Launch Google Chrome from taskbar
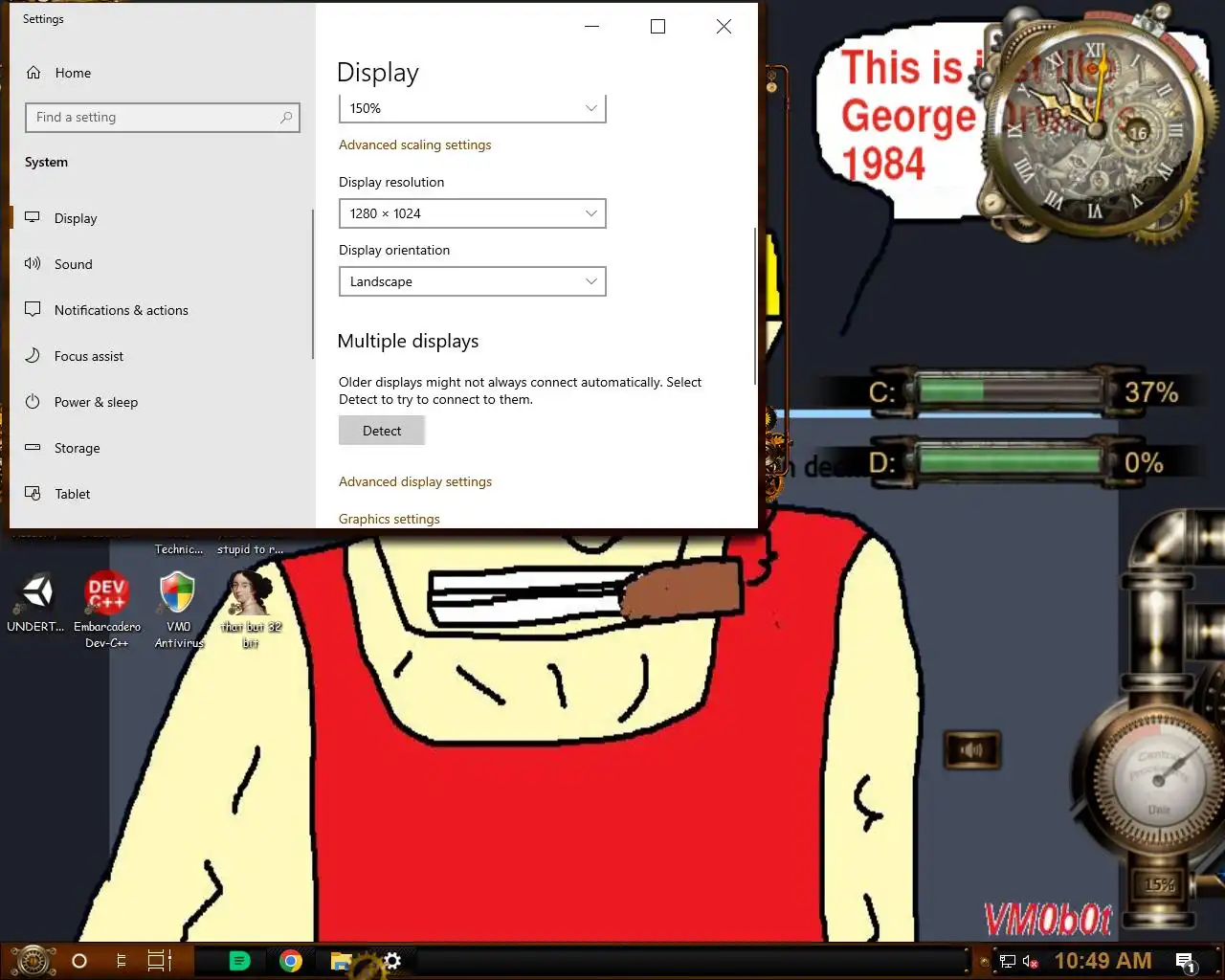 (x=290, y=961)
